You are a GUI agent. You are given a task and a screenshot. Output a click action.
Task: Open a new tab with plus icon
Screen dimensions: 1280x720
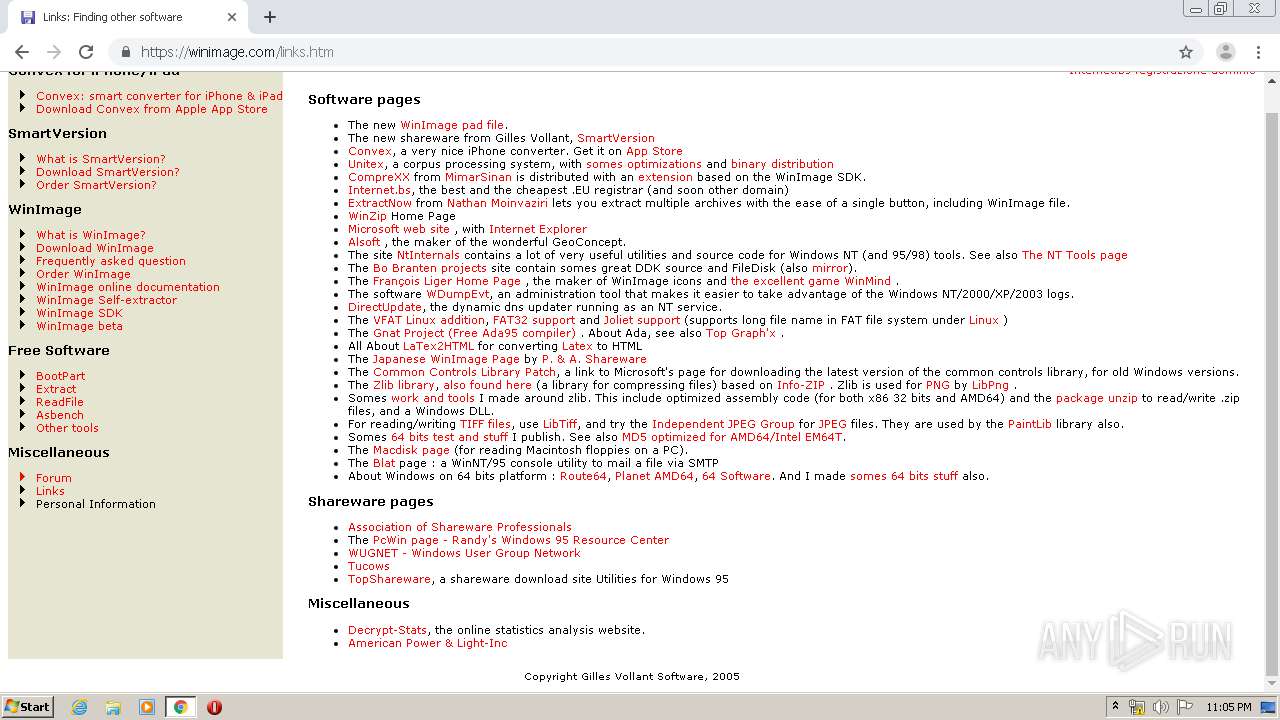[x=270, y=17]
